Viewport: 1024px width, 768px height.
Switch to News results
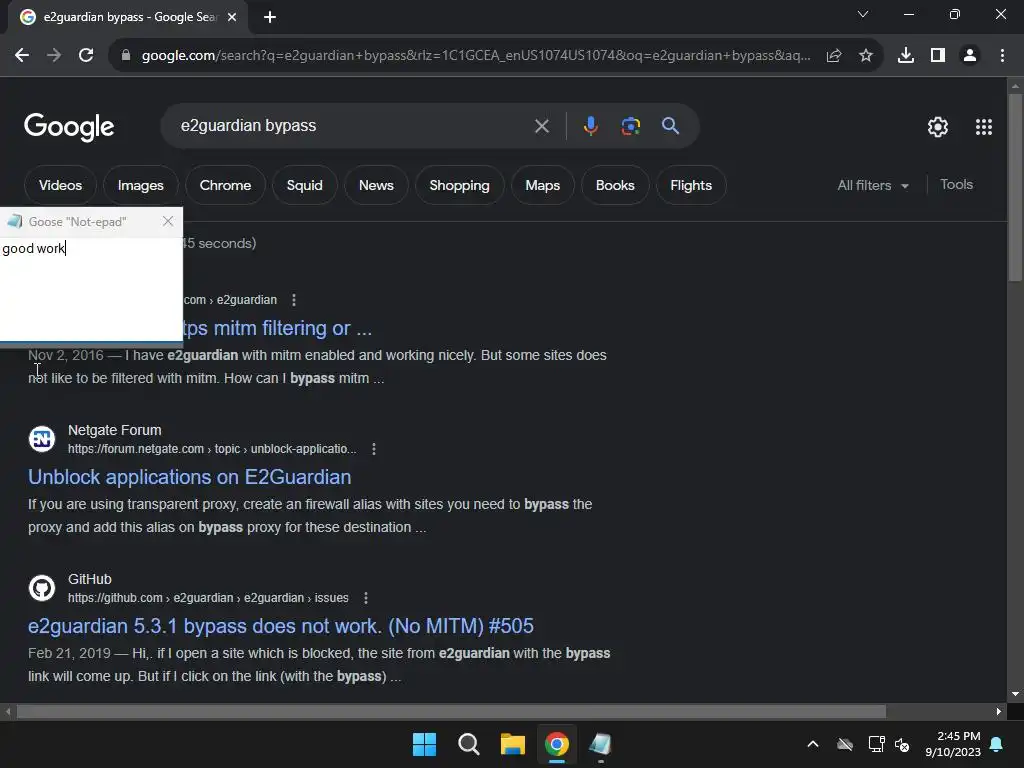376,185
